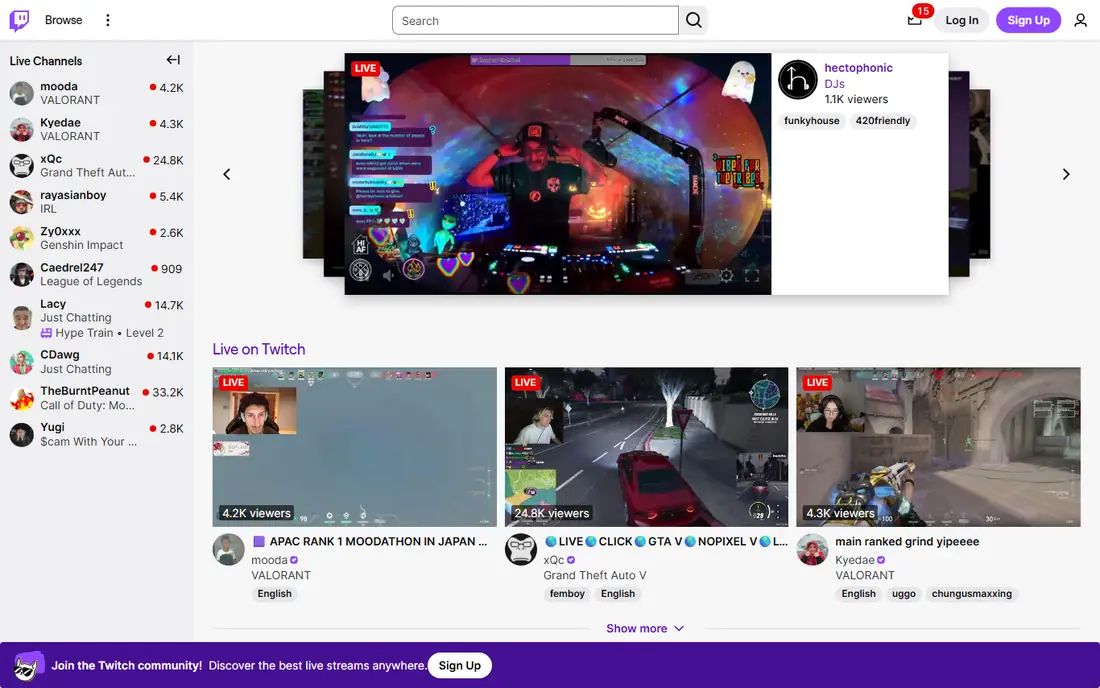This screenshot has width=1100, height=688.
Task: Open Grand Theft Auto V category link
Action: tap(595, 575)
